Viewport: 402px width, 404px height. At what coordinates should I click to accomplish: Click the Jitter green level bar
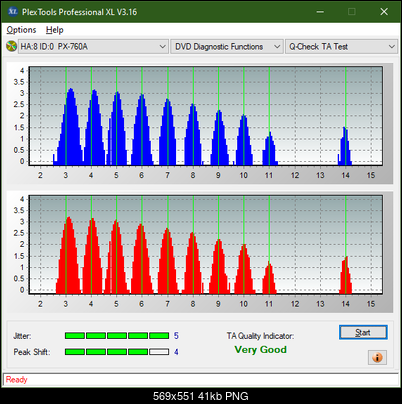point(117,336)
